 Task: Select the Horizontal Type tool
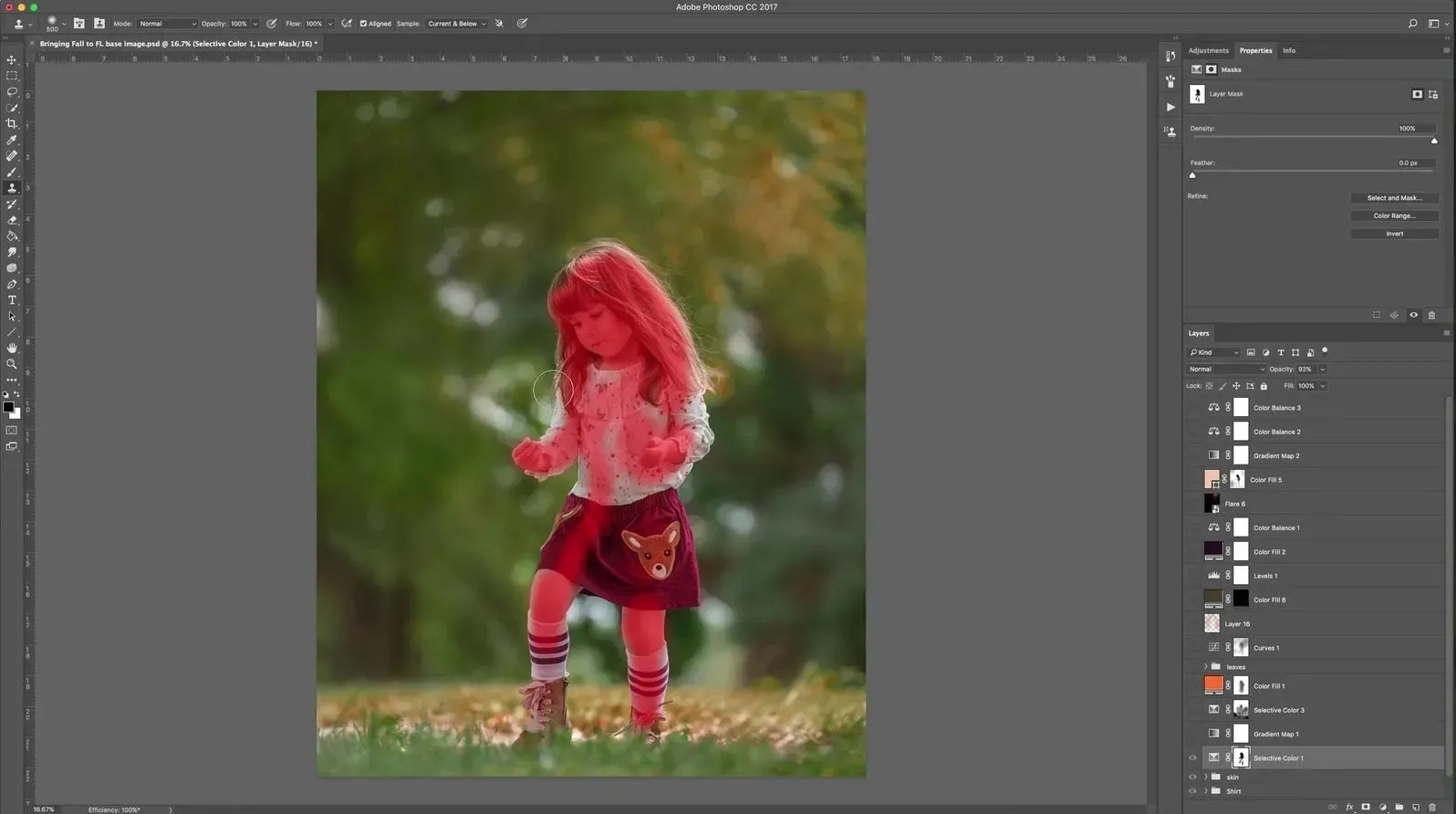pos(12,300)
